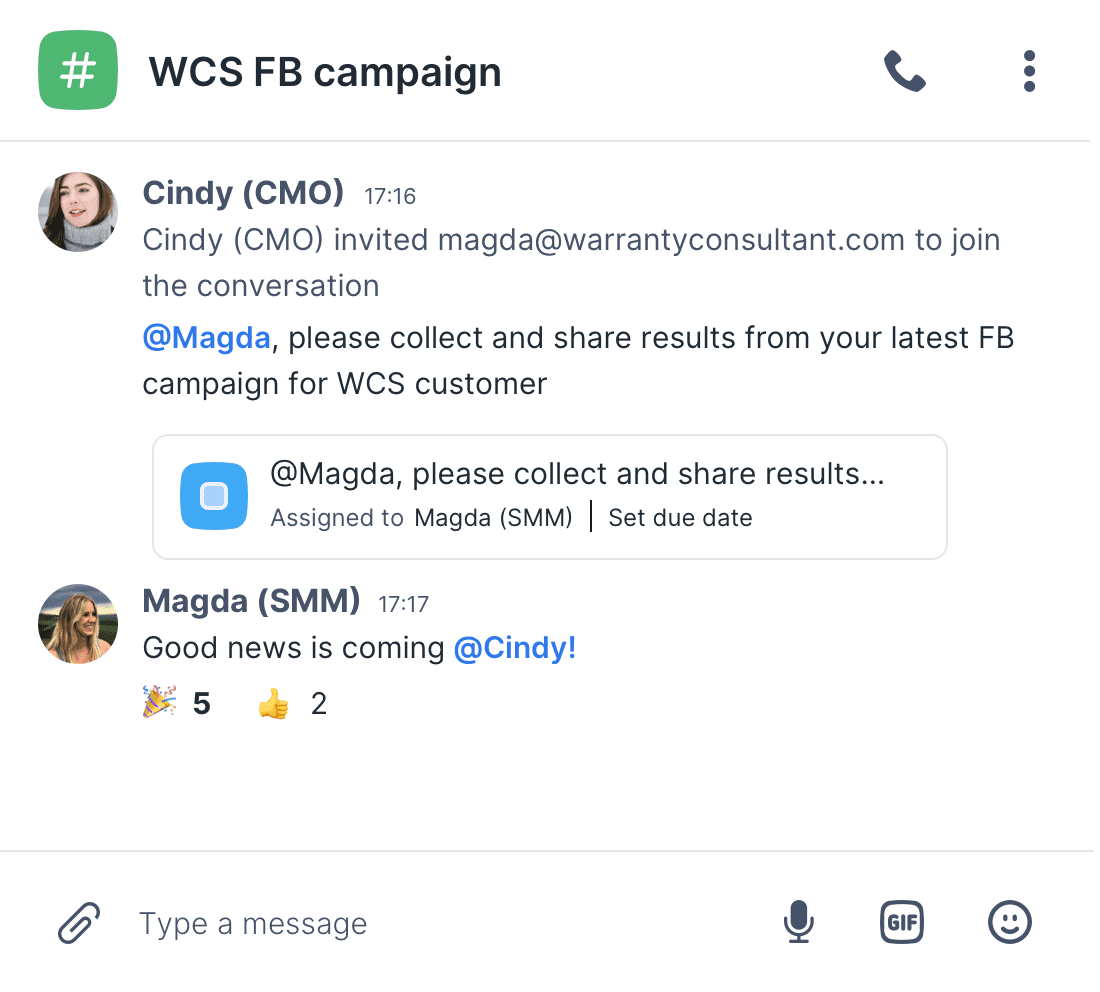This screenshot has width=1100, height=992.
Task: Toggle the thumbs up reaction
Action: point(292,704)
